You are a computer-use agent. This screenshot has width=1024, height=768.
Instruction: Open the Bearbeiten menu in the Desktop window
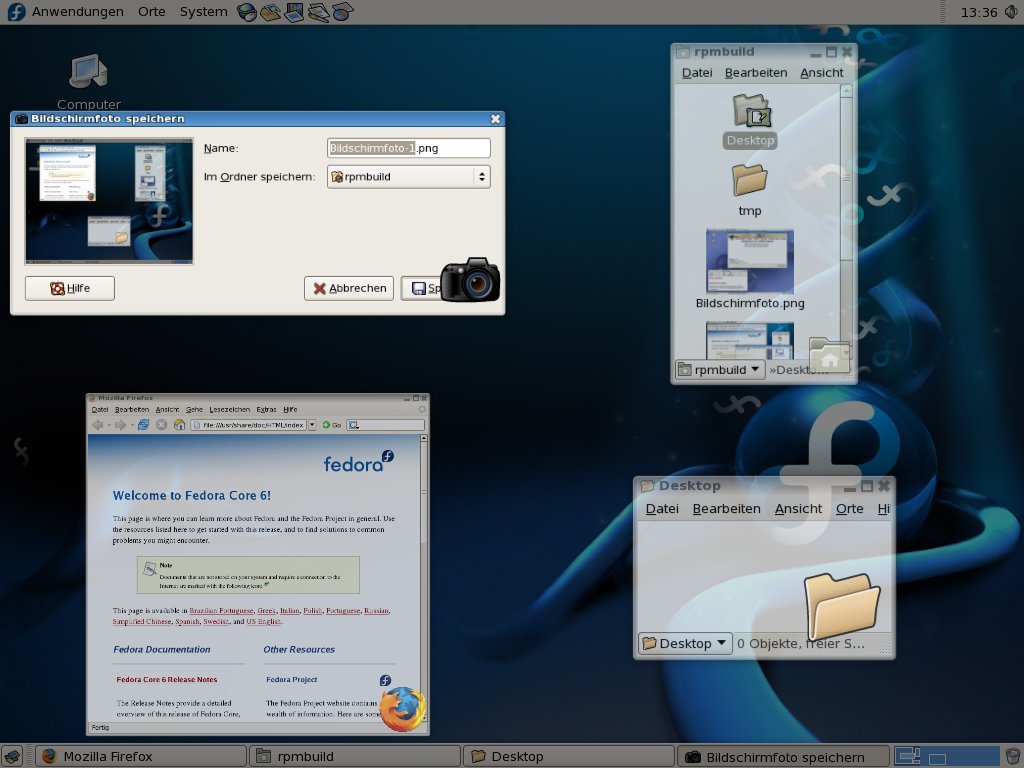[x=726, y=508]
